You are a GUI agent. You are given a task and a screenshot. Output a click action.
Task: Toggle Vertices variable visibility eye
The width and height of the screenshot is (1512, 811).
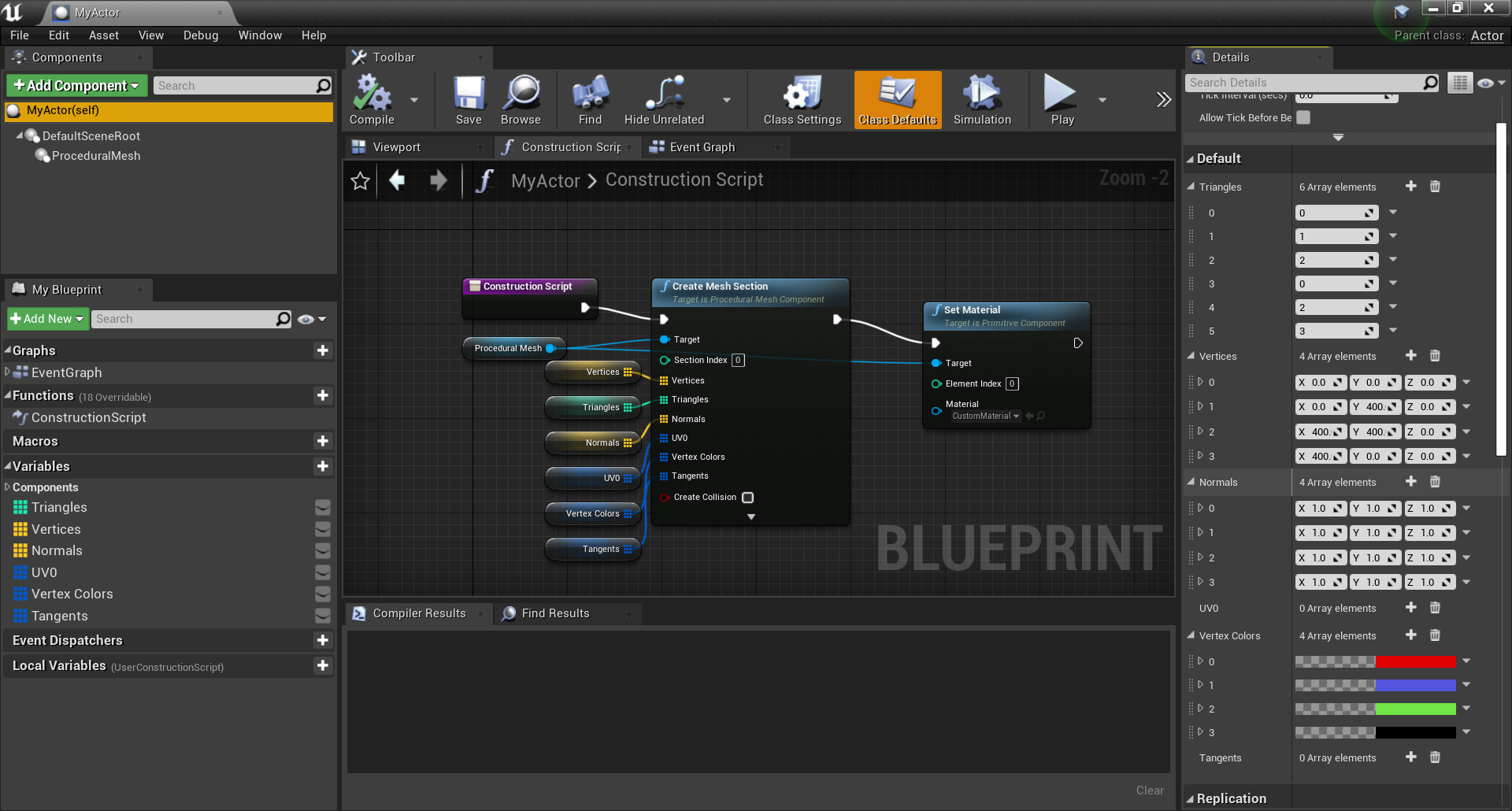coord(322,529)
